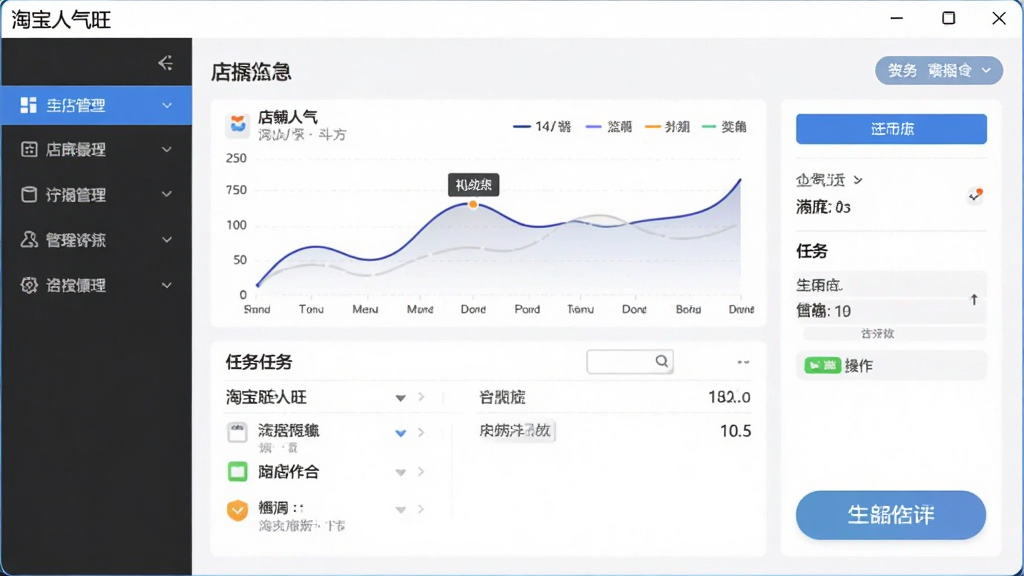The width and height of the screenshot is (1024, 576).
Task: Select sidebar menu item with database icon
Action: (x=97, y=195)
